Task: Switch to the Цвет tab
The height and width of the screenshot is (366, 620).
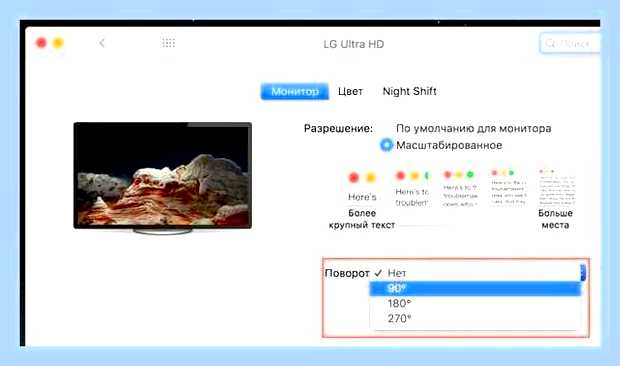Action: pyautogui.click(x=350, y=91)
